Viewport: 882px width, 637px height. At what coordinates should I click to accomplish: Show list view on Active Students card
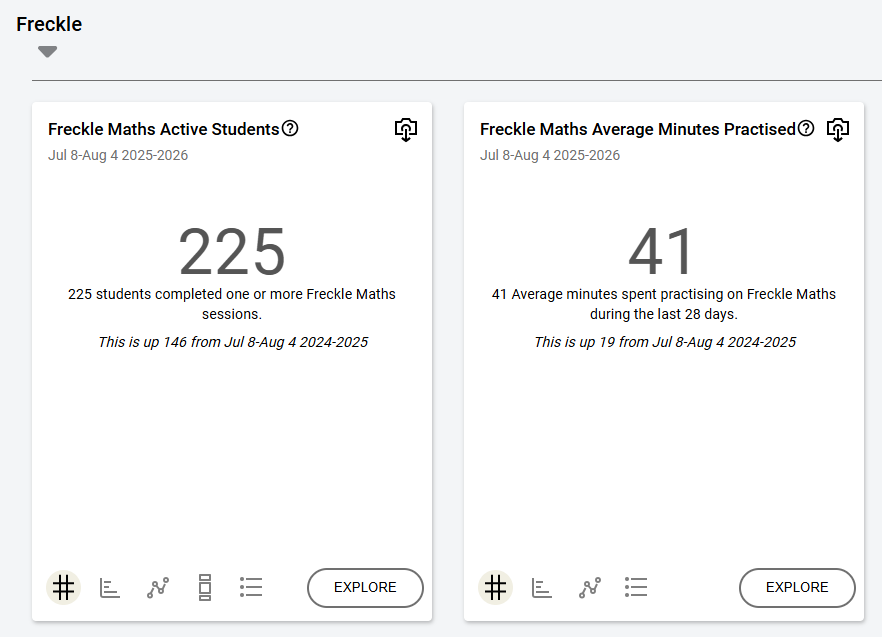click(x=251, y=587)
